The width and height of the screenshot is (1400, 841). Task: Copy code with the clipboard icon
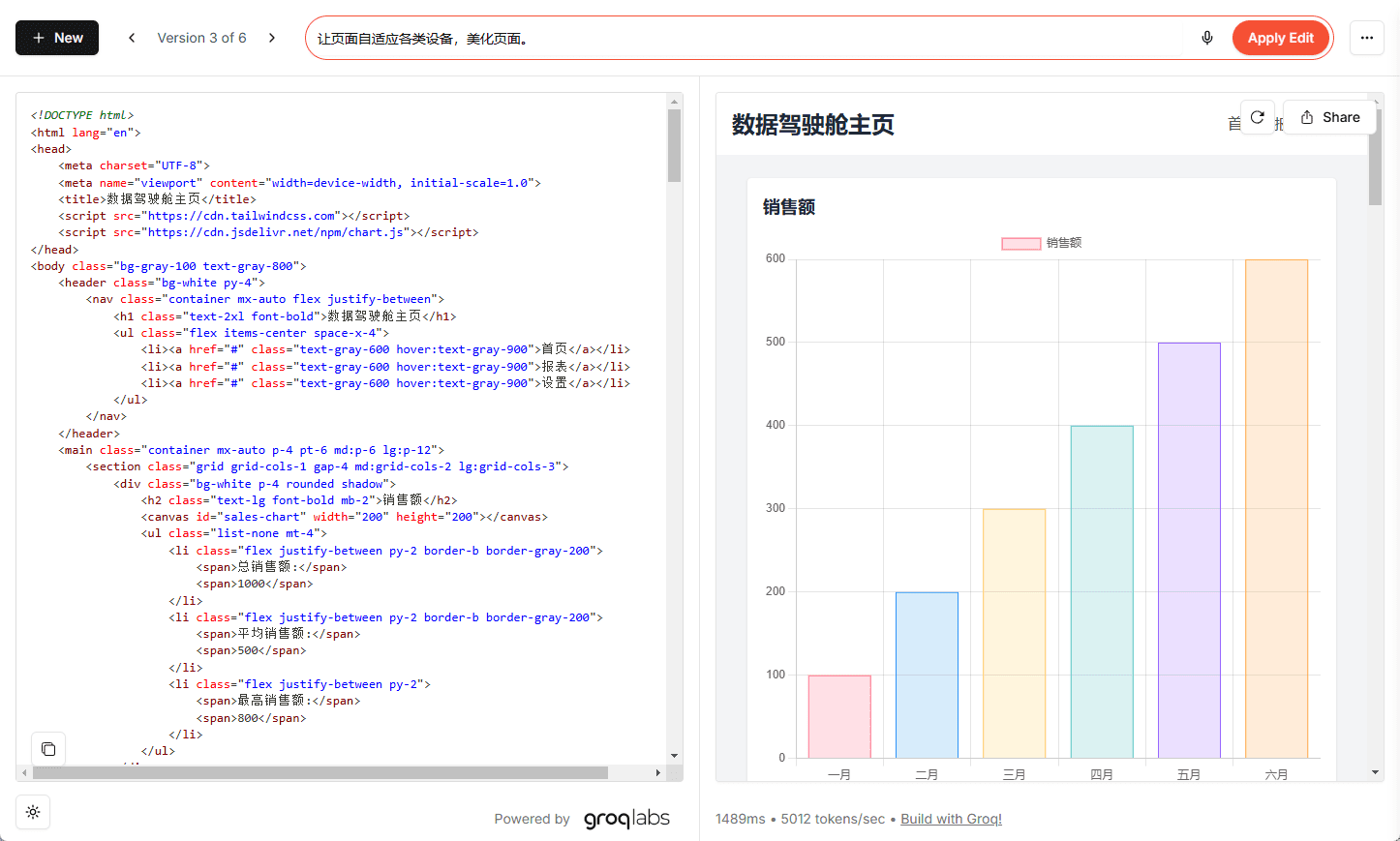[48, 749]
